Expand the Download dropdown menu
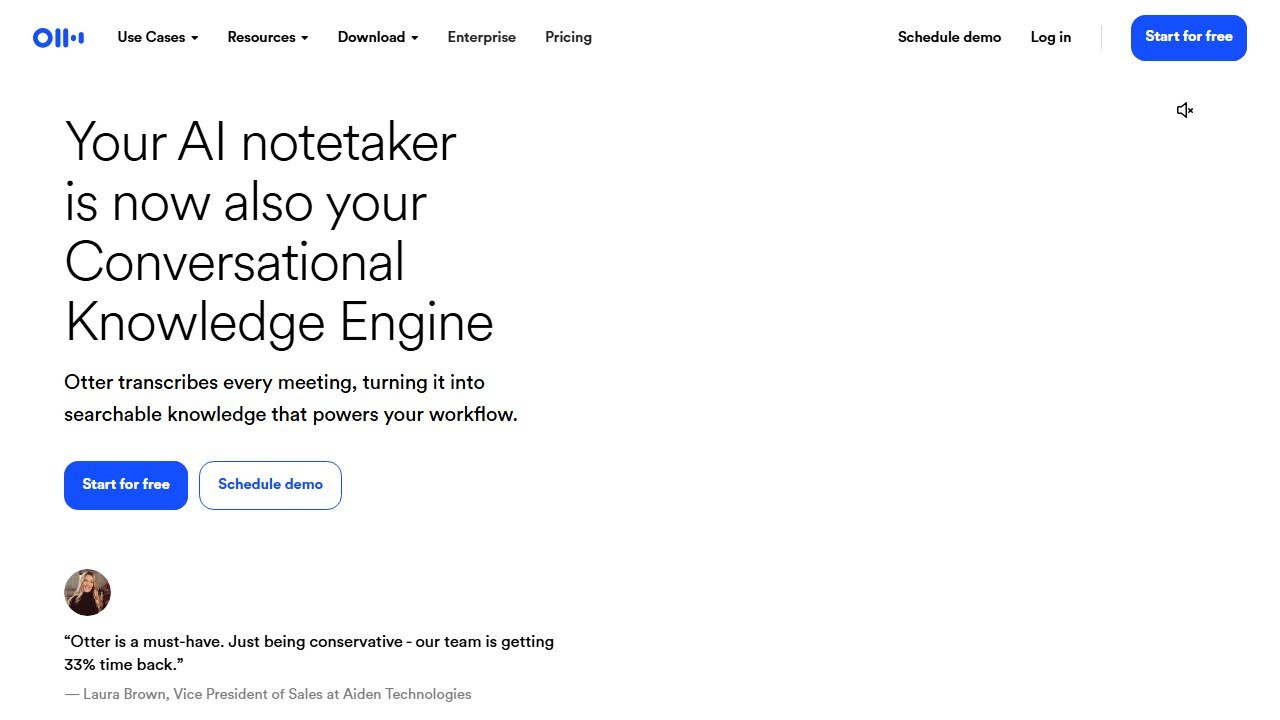The image size is (1280, 720). (x=378, y=37)
